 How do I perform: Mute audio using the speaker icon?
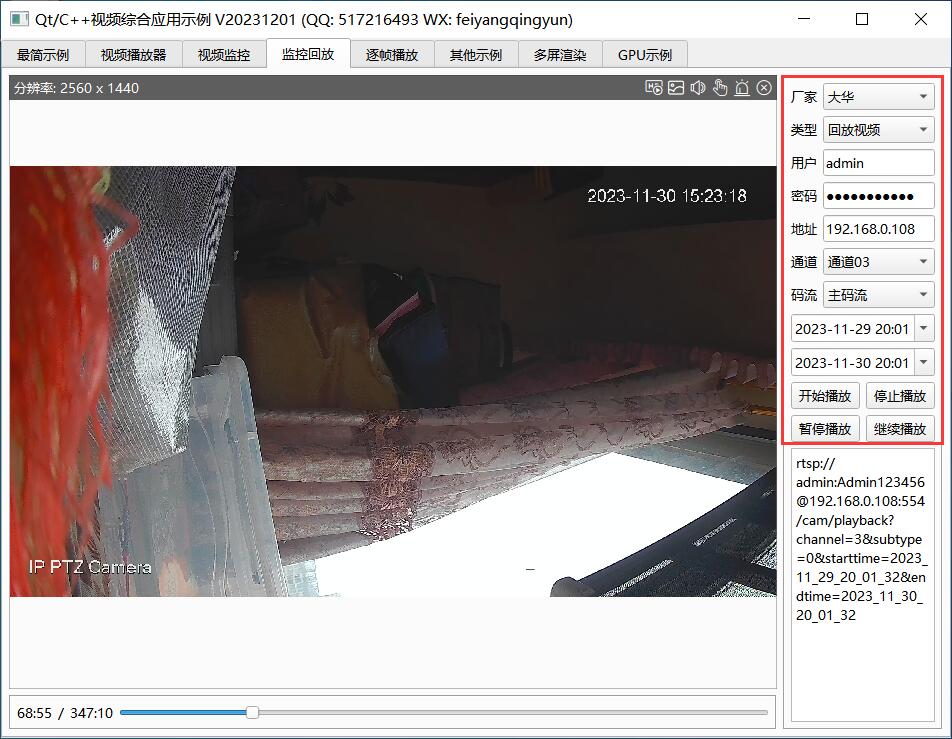[698, 88]
